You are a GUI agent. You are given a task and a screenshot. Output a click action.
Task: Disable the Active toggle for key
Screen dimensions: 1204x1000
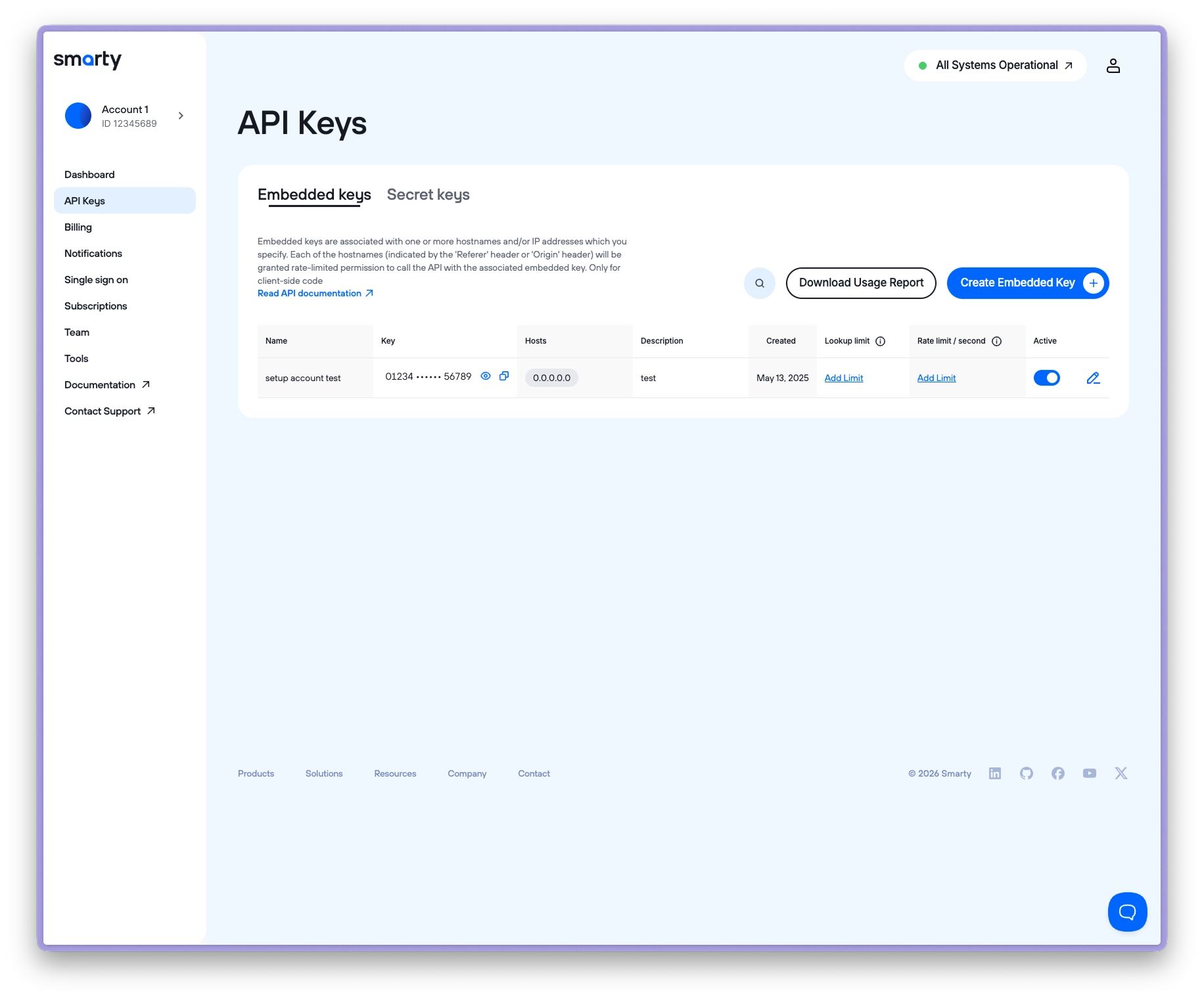coord(1046,378)
